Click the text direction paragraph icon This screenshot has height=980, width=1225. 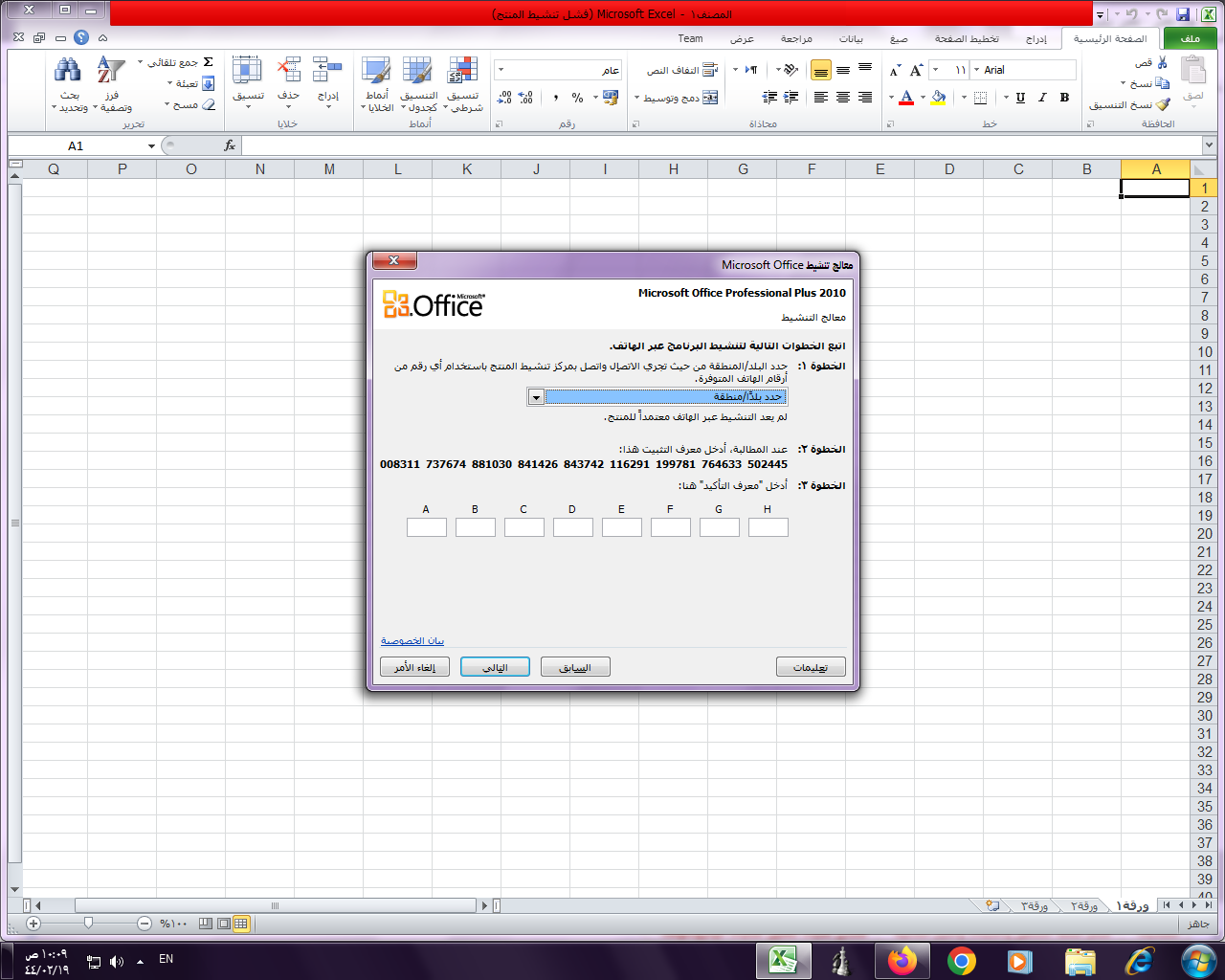751,70
